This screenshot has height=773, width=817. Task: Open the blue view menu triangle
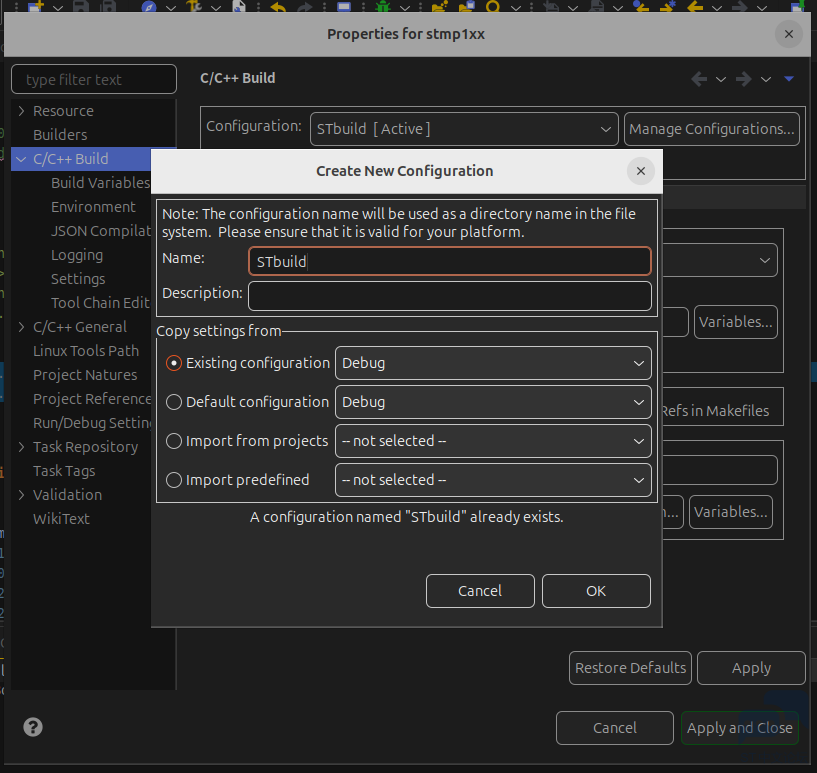pyautogui.click(x=789, y=79)
